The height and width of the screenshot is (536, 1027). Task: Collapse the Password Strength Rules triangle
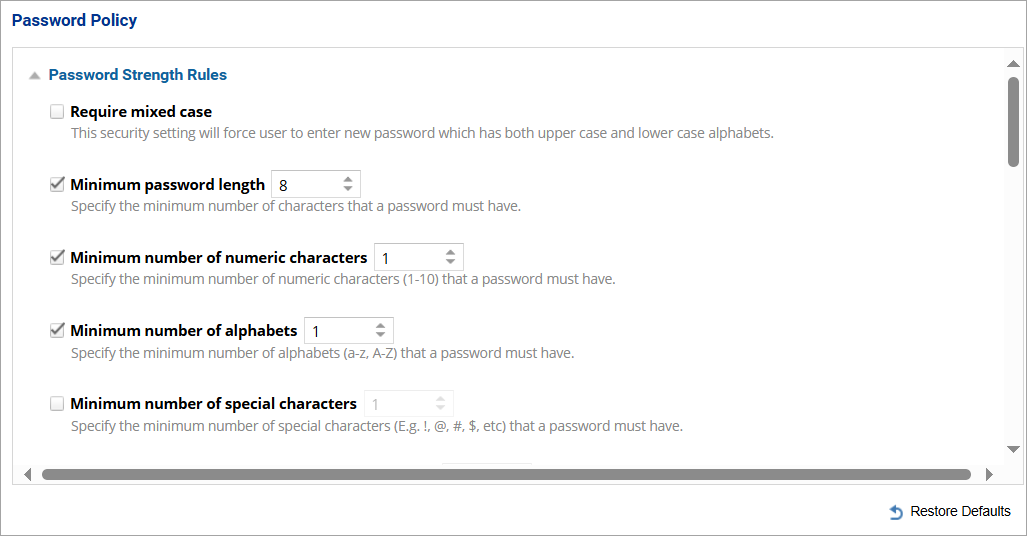tap(35, 75)
